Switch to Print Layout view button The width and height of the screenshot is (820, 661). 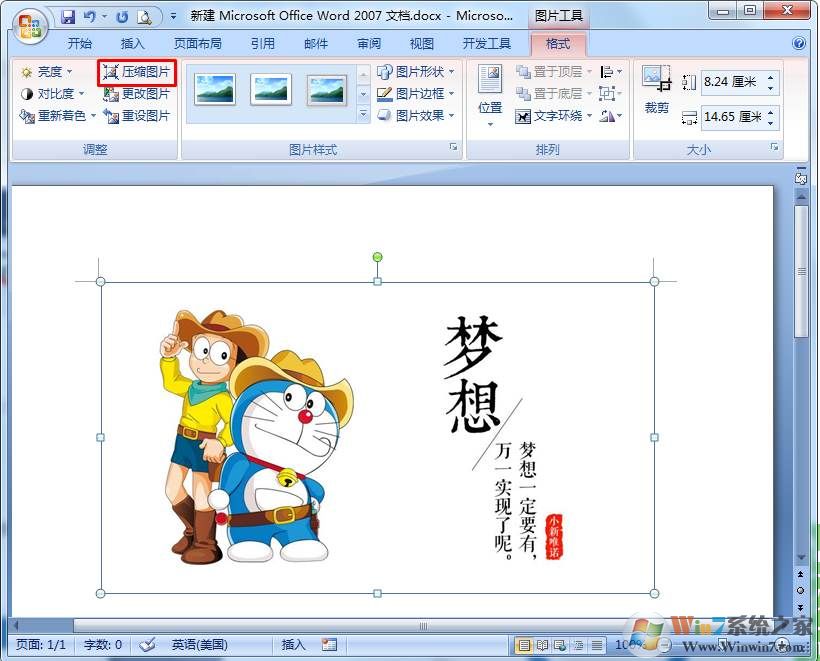[x=523, y=645]
